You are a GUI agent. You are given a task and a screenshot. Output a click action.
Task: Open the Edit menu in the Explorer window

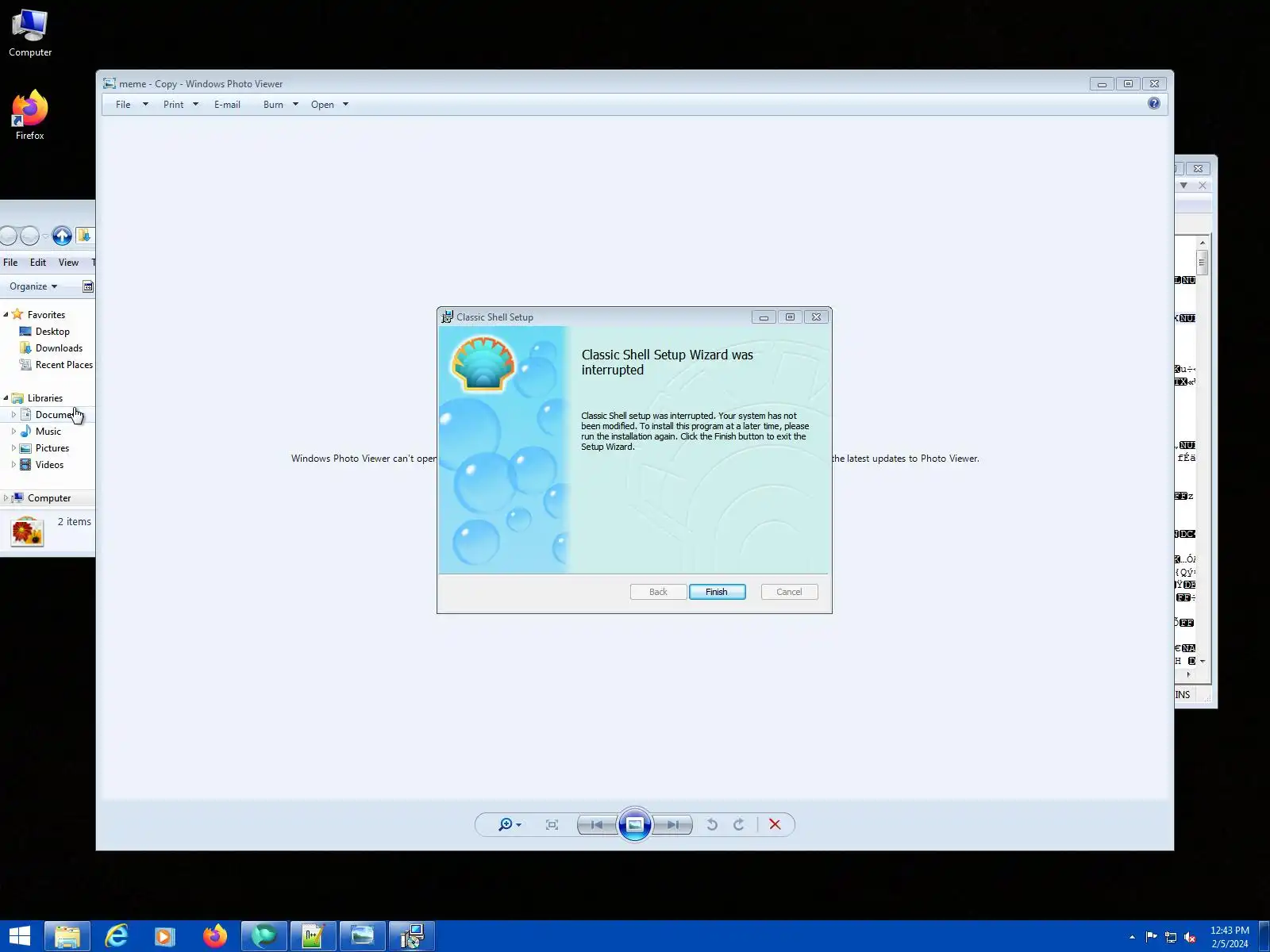click(x=38, y=263)
